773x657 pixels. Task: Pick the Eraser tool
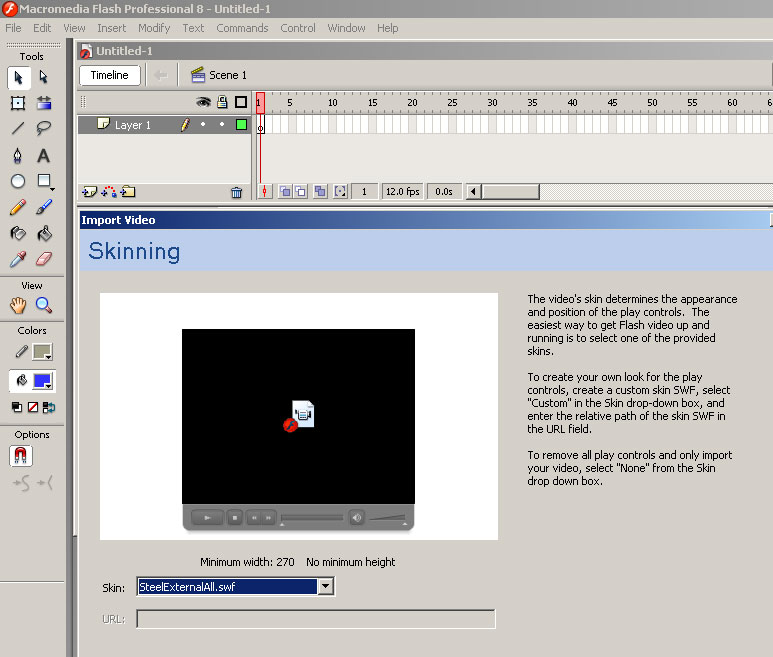coord(43,259)
